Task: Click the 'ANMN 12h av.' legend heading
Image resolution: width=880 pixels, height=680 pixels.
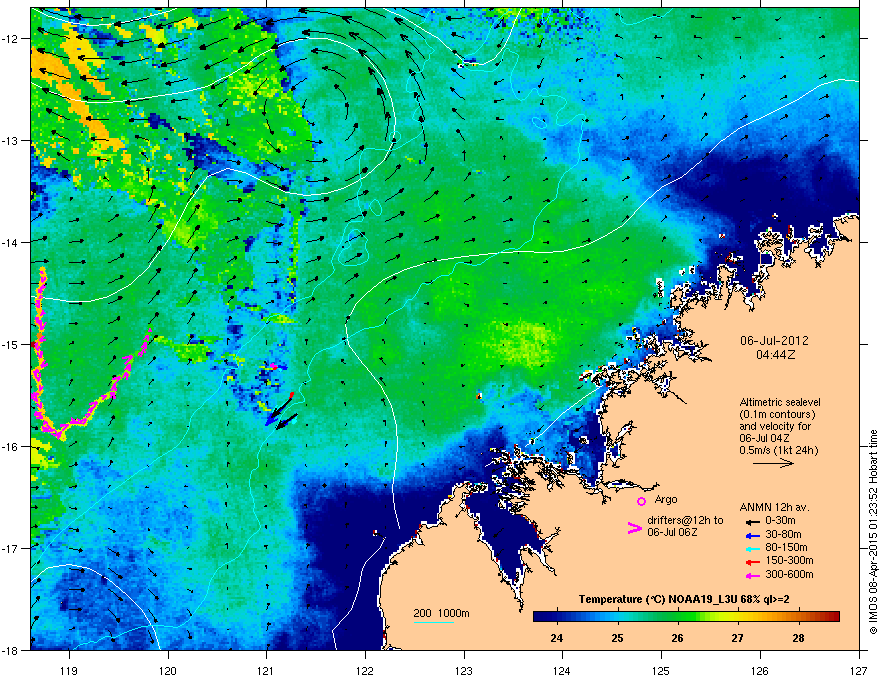Action: [x=774, y=508]
